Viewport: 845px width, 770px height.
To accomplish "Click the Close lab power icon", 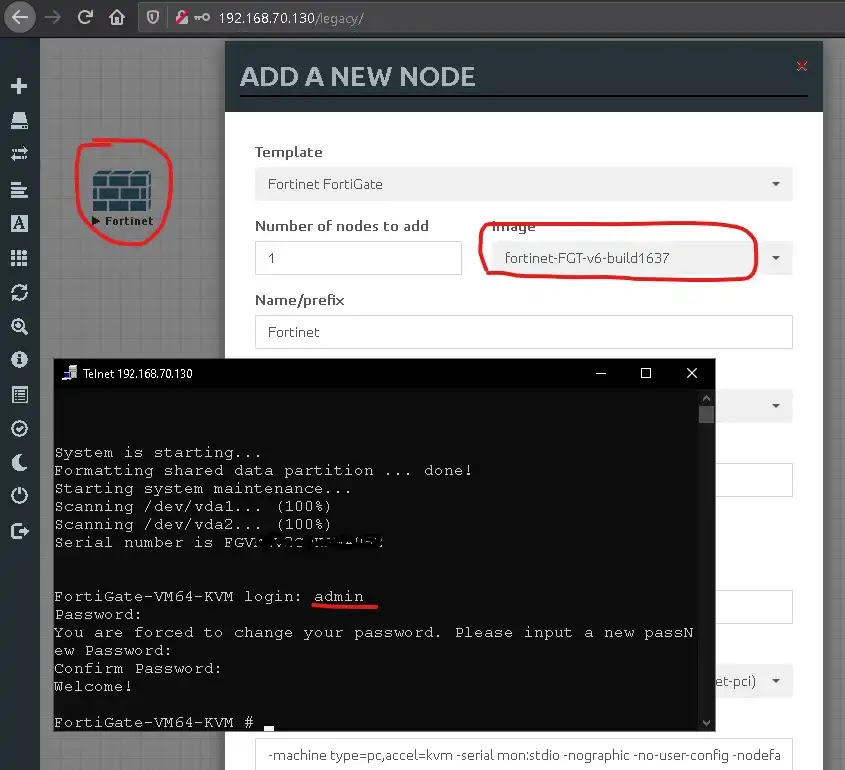I will pos(19,495).
